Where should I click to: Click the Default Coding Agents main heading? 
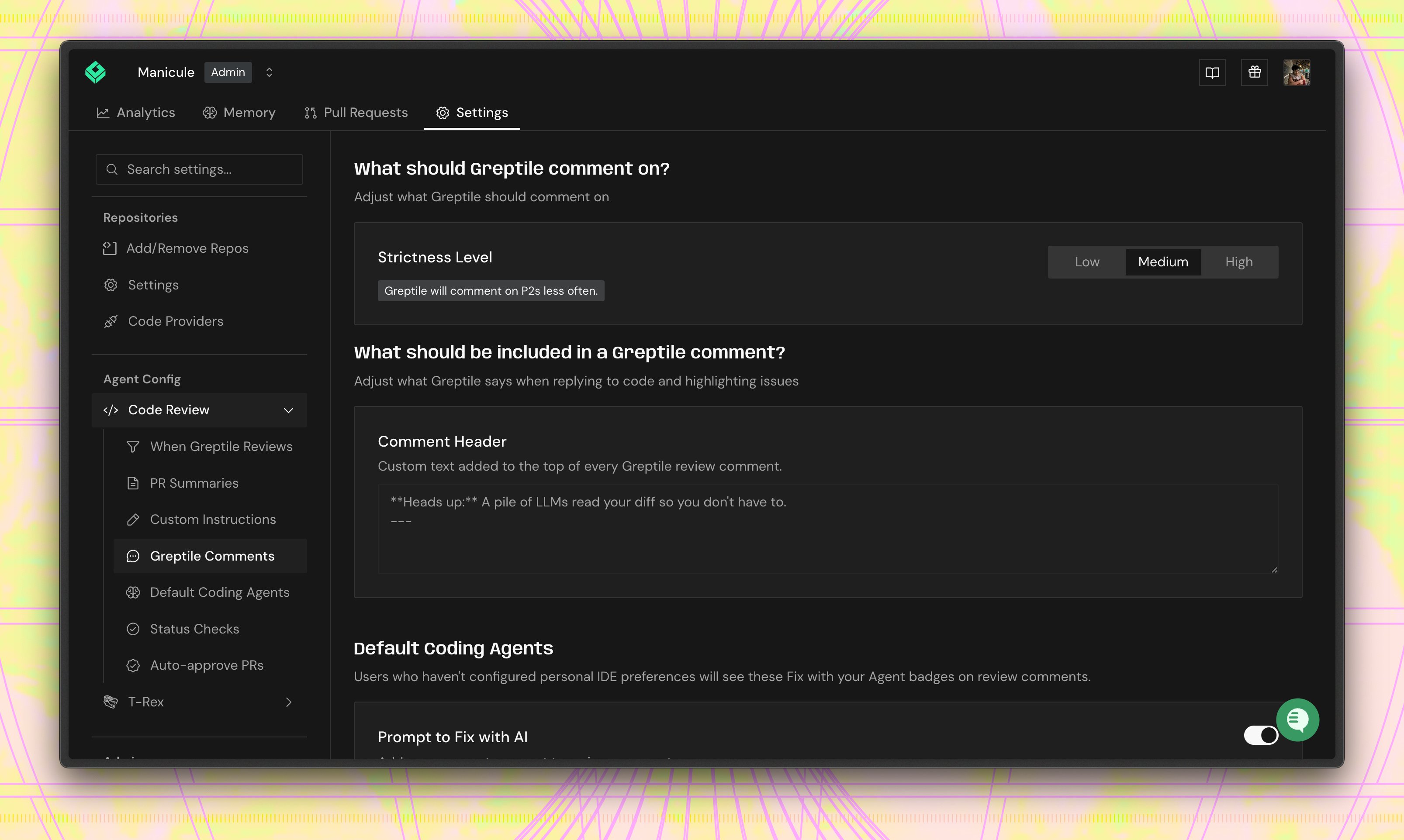click(x=453, y=648)
